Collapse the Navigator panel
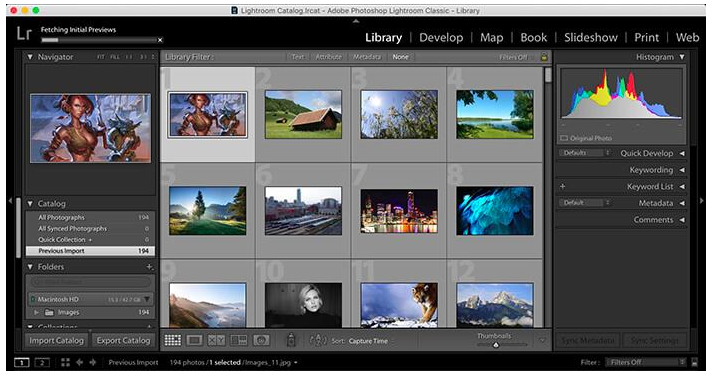Screen dimensions: 714x371 point(30,57)
